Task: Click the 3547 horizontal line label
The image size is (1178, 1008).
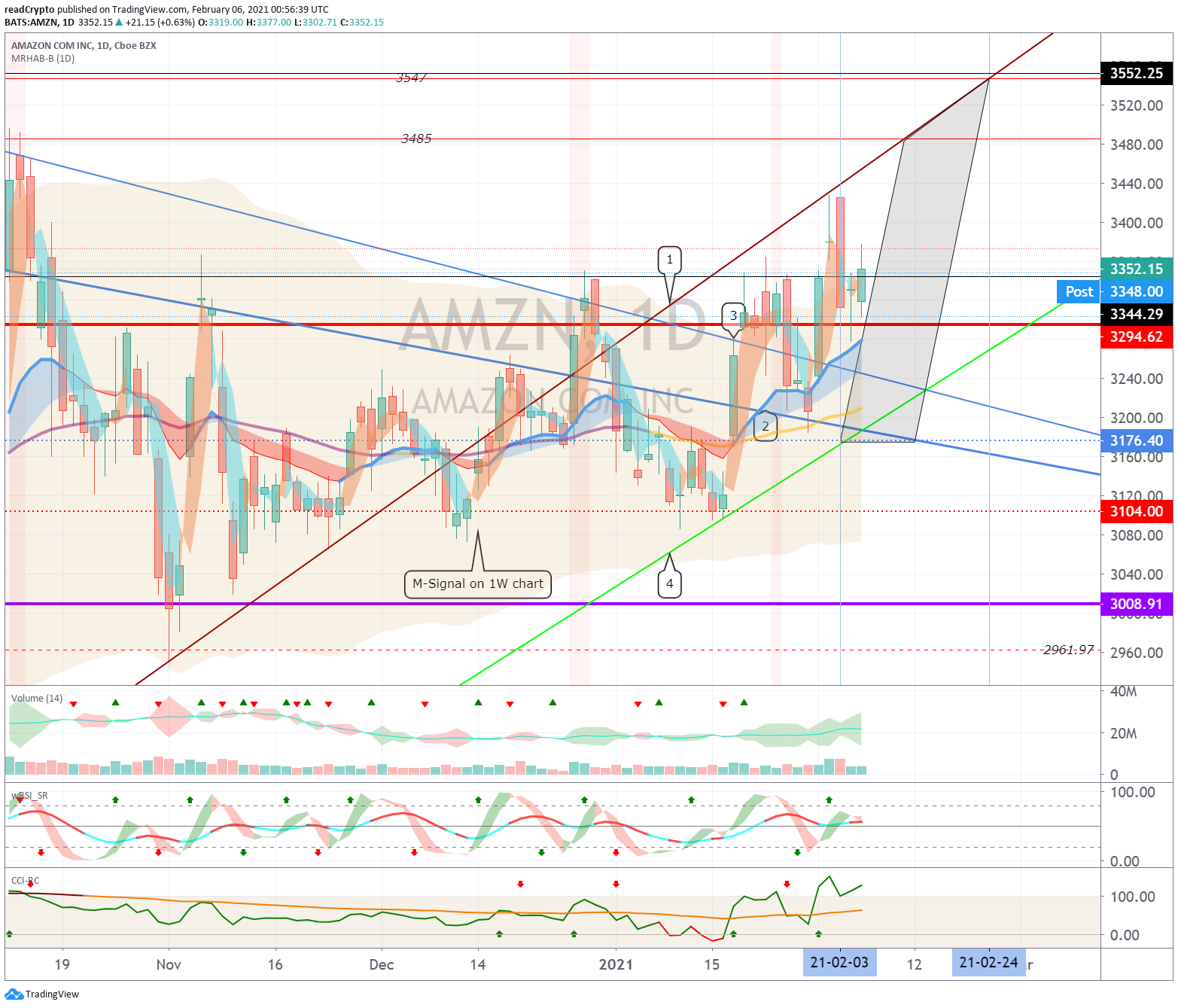Action: point(412,78)
